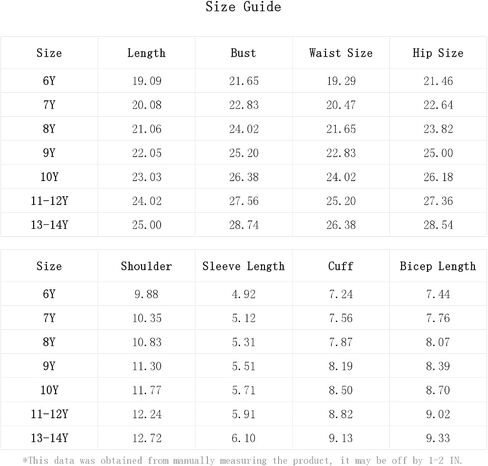This screenshot has height=466, width=488.
Task: Click the 9.33 bicep length value
Action: (x=438, y=438)
